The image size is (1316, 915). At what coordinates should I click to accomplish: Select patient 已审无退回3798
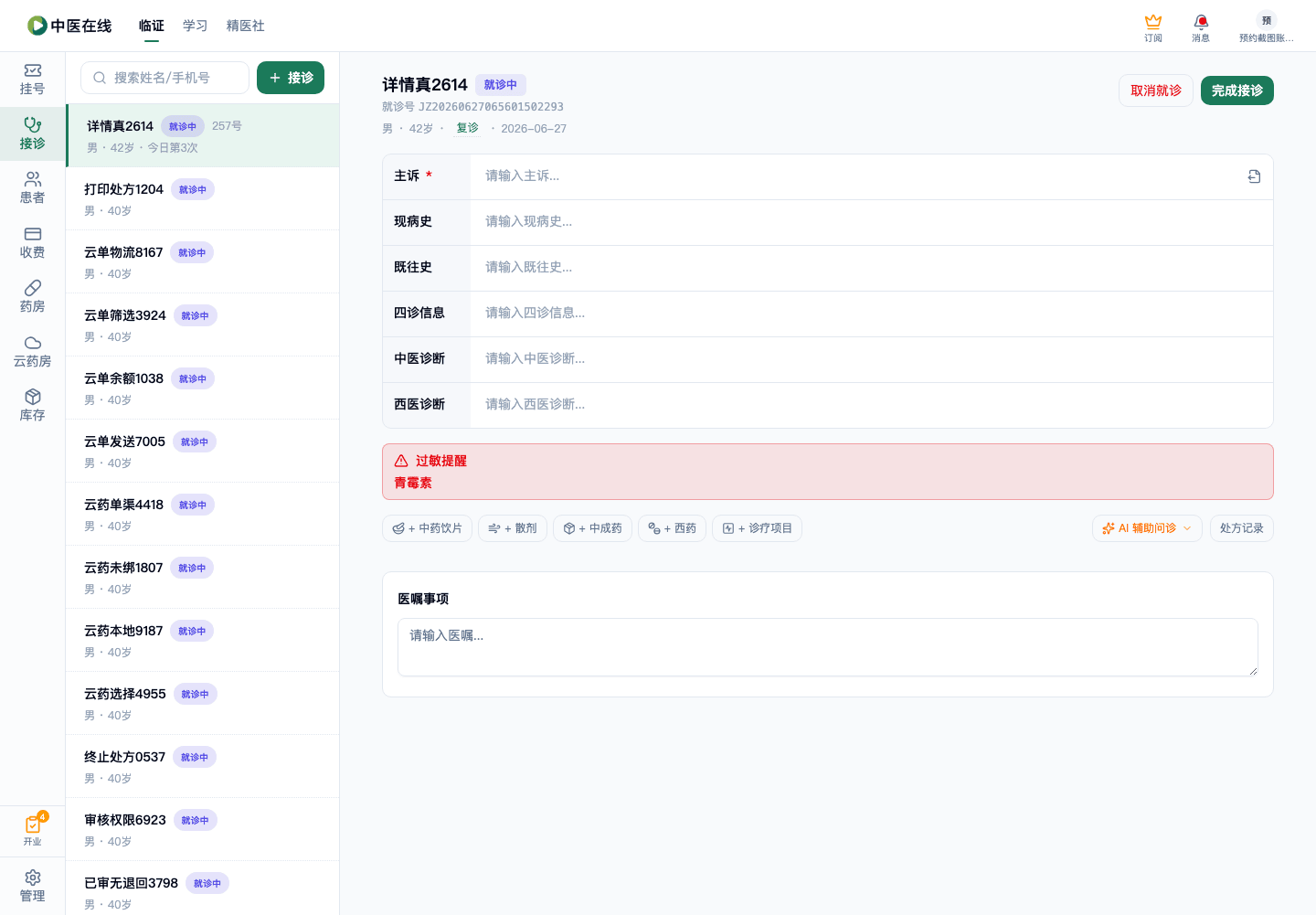(203, 888)
